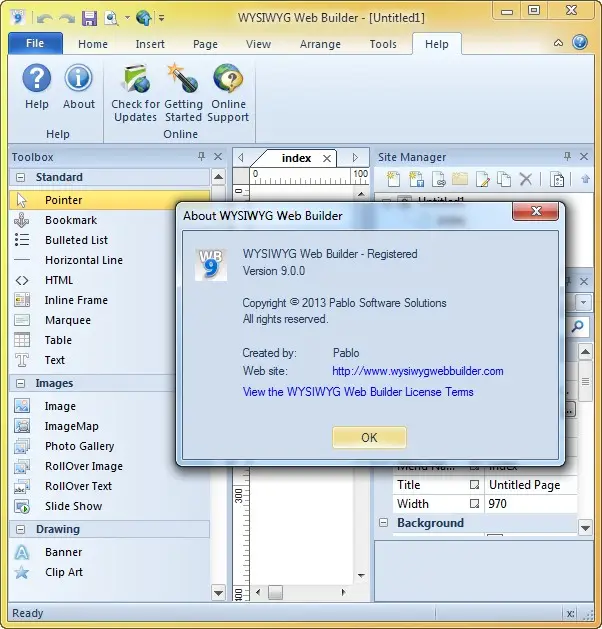Select Text tool in Toolbox
Viewport: 602px width, 629px height.
click(x=55, y=360)
